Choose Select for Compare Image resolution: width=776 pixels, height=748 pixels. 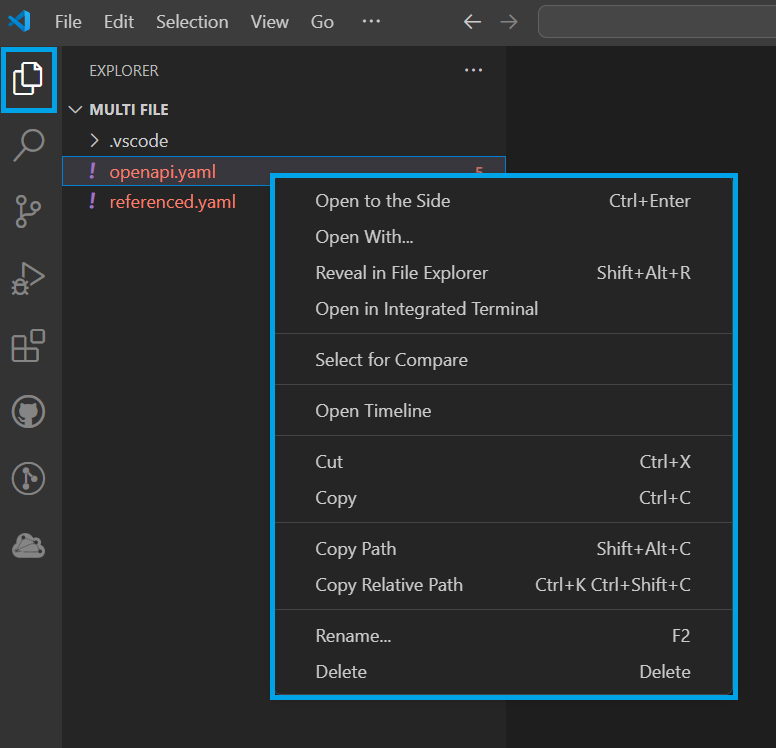(x=503, y=360)
